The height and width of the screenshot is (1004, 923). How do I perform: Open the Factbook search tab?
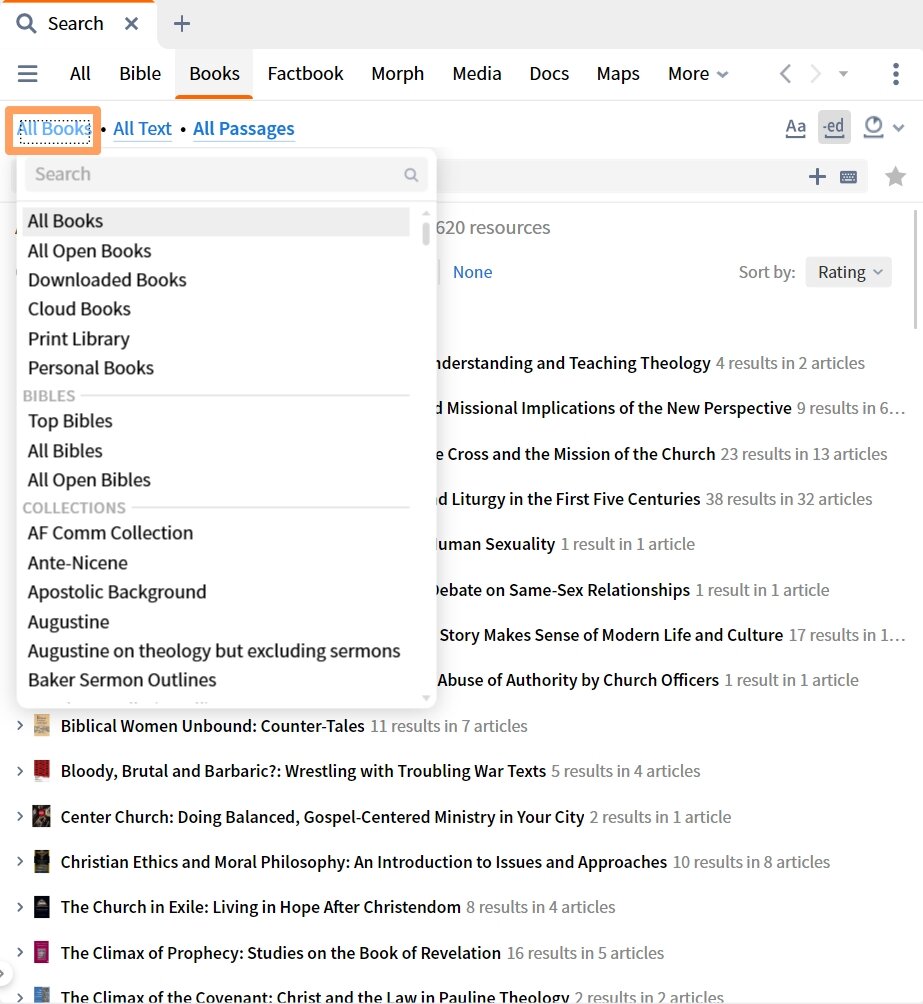pos(306,74)
